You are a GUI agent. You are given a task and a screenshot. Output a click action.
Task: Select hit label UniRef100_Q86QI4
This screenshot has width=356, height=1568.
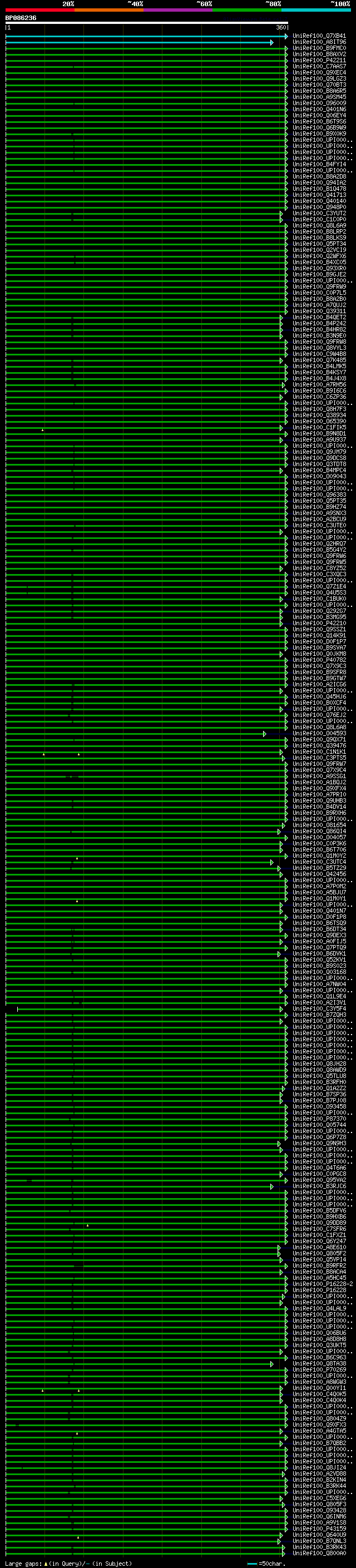(319, 832)
